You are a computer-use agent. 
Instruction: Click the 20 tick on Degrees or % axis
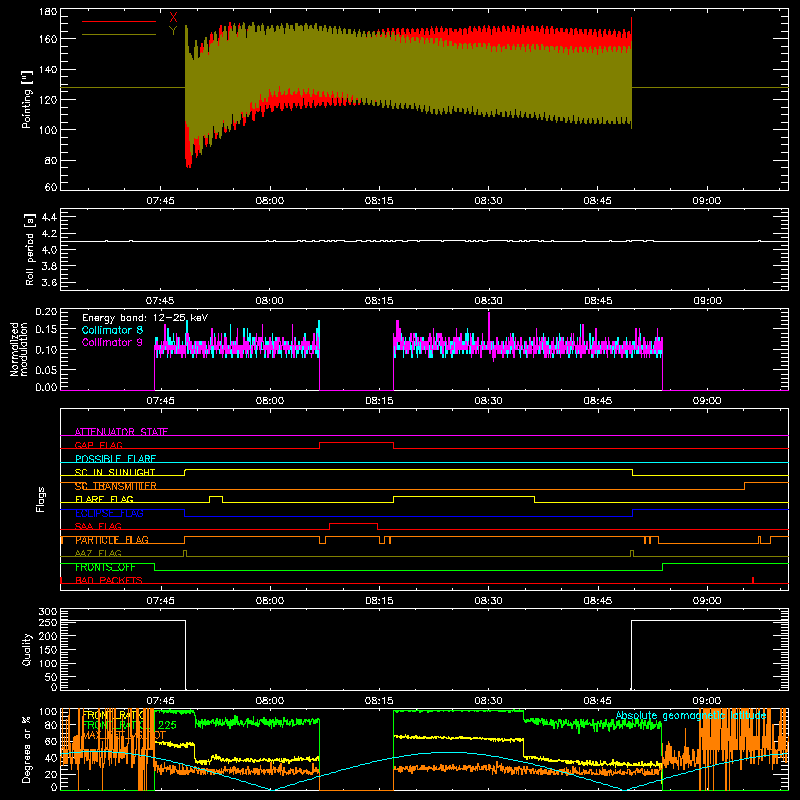(52, 774)
